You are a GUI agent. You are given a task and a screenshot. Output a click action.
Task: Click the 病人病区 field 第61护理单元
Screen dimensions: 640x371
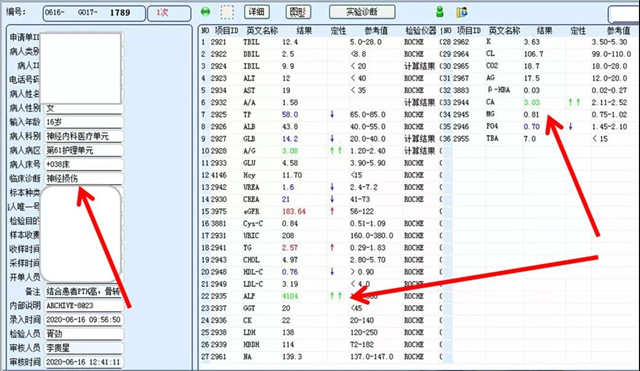click(x=83, y=150)
